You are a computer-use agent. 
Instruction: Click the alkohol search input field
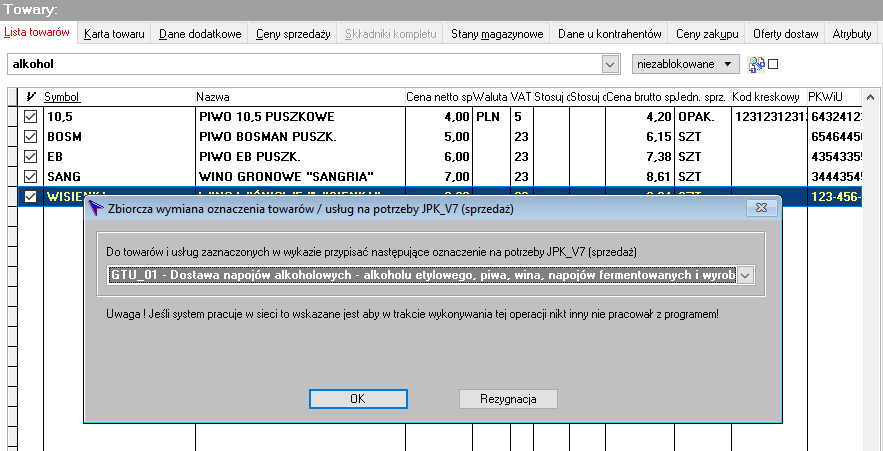[305, 64]
